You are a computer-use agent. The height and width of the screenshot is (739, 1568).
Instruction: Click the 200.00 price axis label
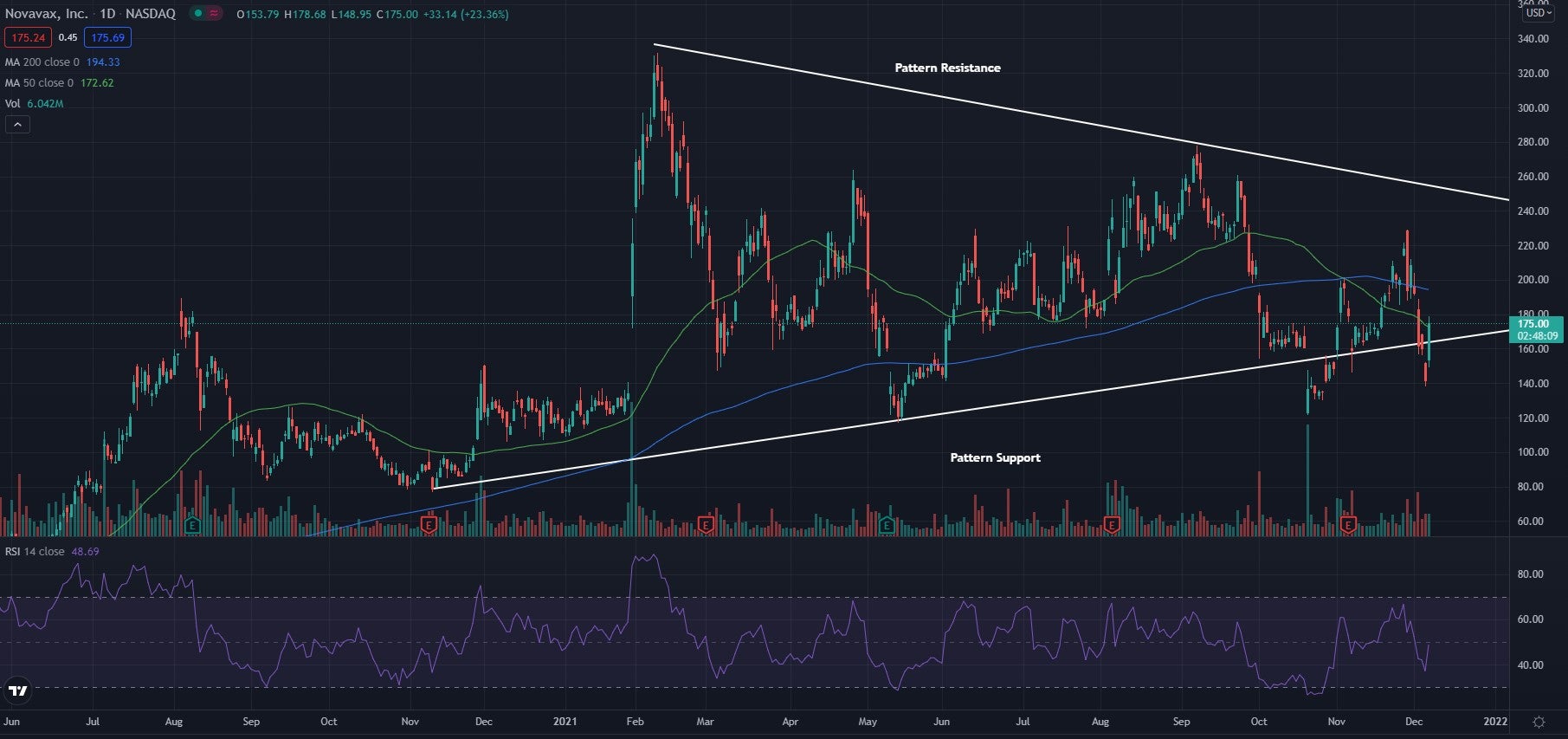1532,280
